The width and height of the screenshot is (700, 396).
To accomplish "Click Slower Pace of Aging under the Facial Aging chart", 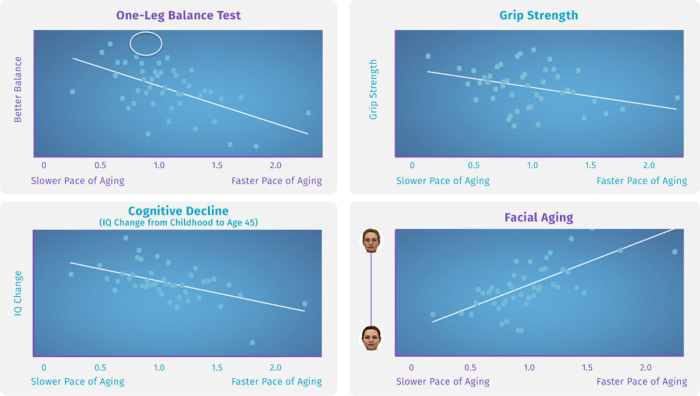I will click(443, 382).
